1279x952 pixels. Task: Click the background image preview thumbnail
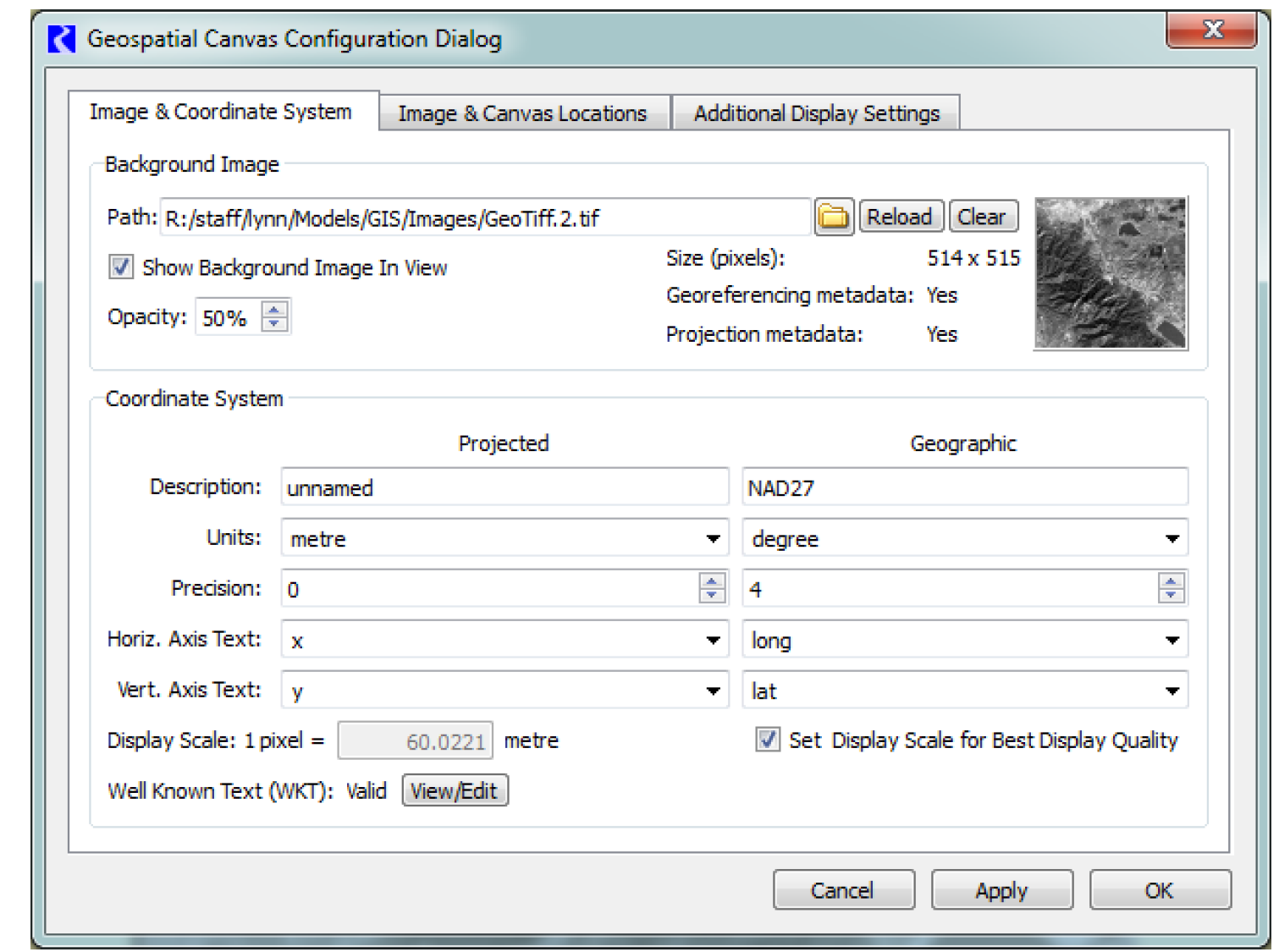pyautogui.click(x=1110, y=273)
